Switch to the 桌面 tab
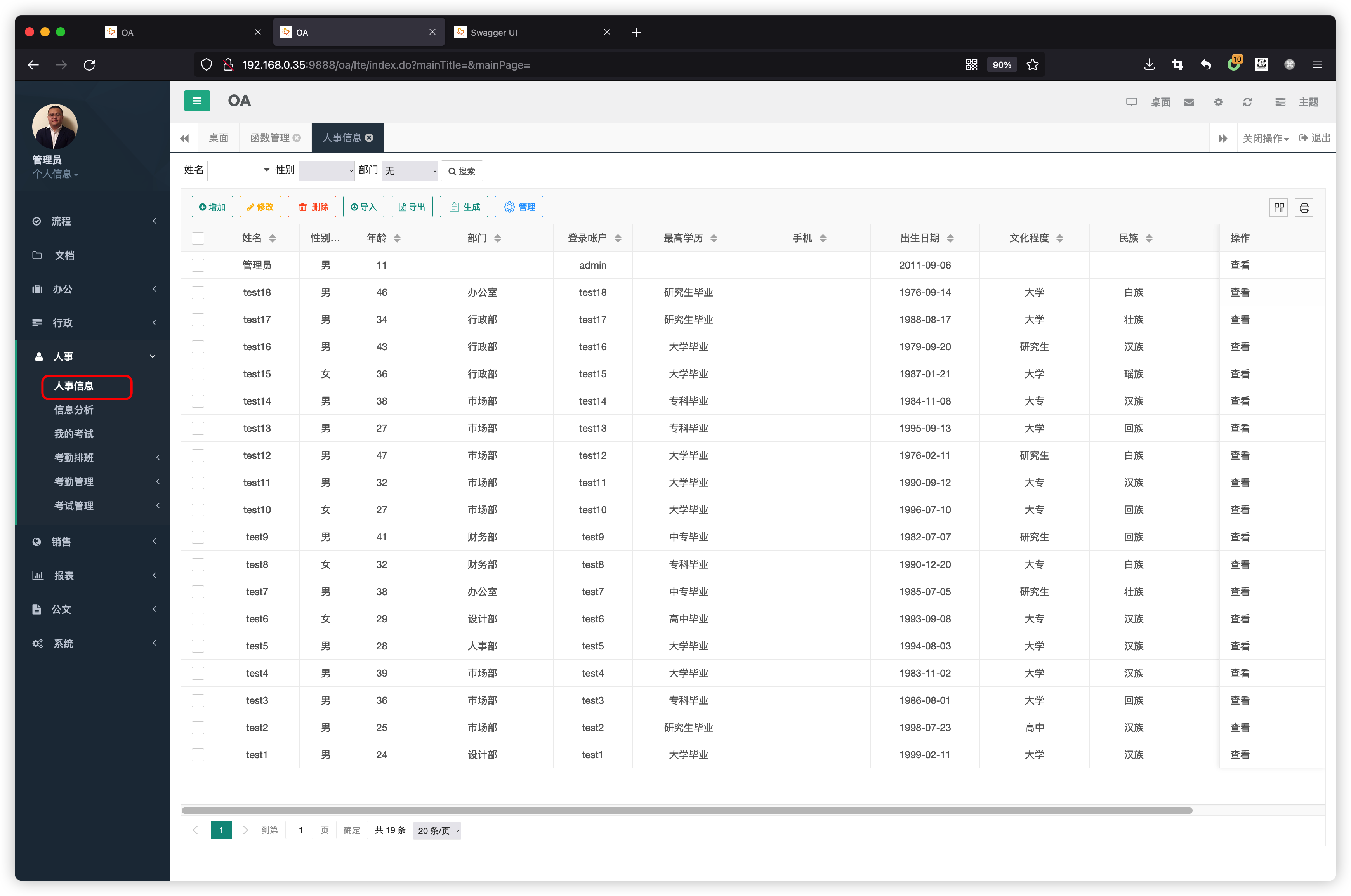This screenshot has height=896, width=1351. click(x=218, y=138)
